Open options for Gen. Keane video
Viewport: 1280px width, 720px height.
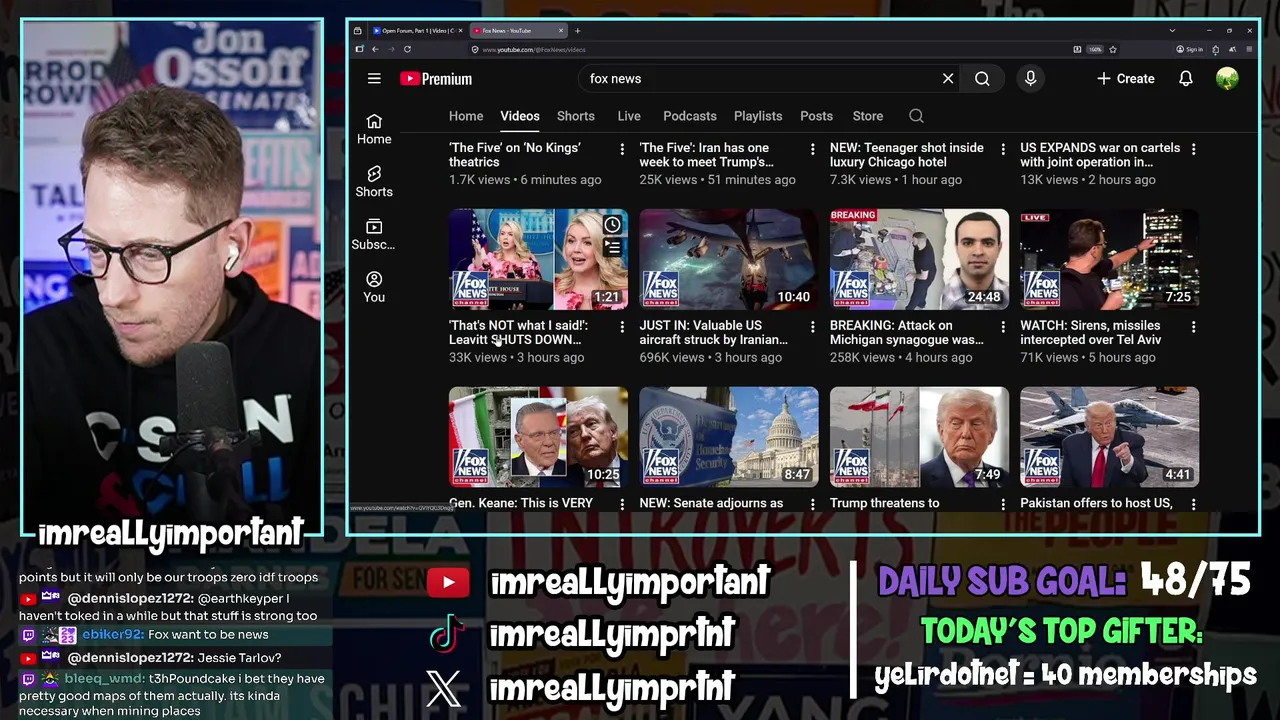pyautogui.click(x=622, y=504)
